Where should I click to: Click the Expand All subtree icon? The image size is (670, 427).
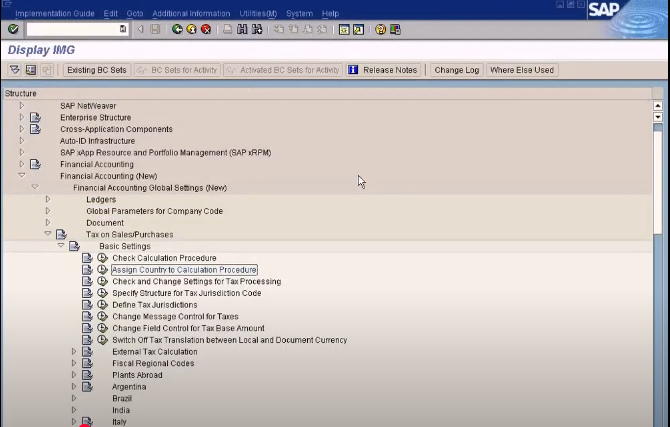pyautogui.click(x=15, y=70)
